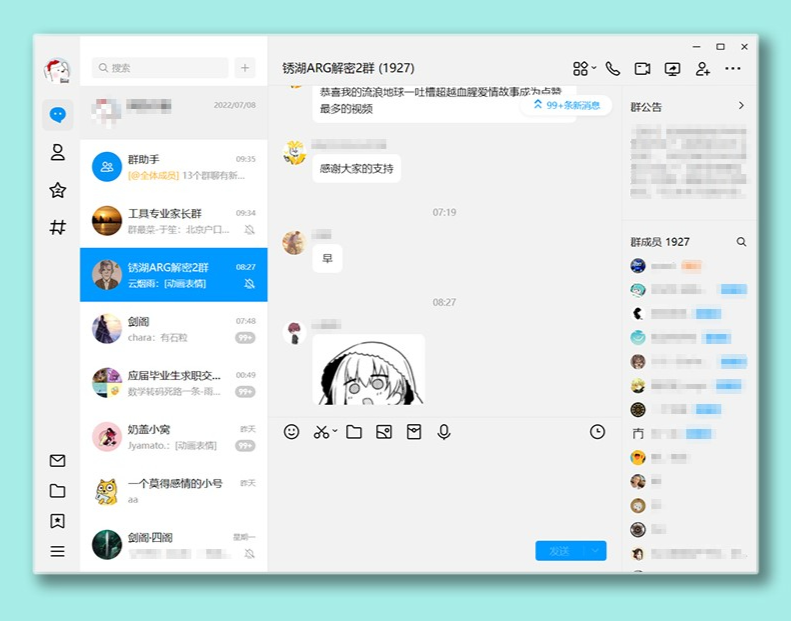Open the group apps grid icon

pos(581,69)
